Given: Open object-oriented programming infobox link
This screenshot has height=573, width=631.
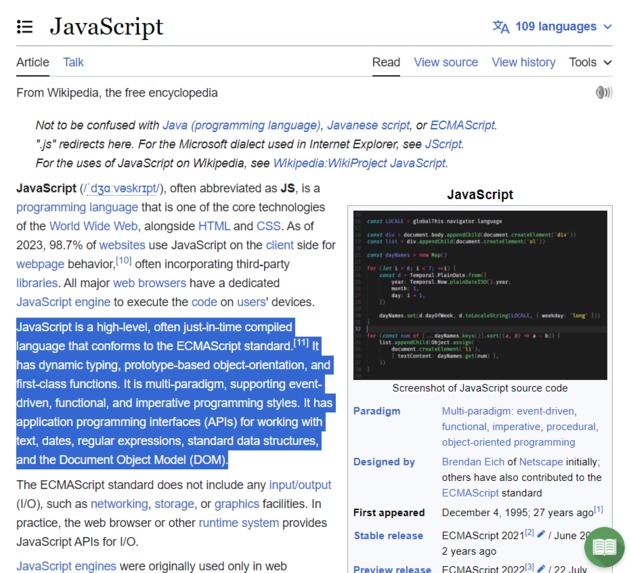Looking at the screenshot, I should (x=508, y=442).
